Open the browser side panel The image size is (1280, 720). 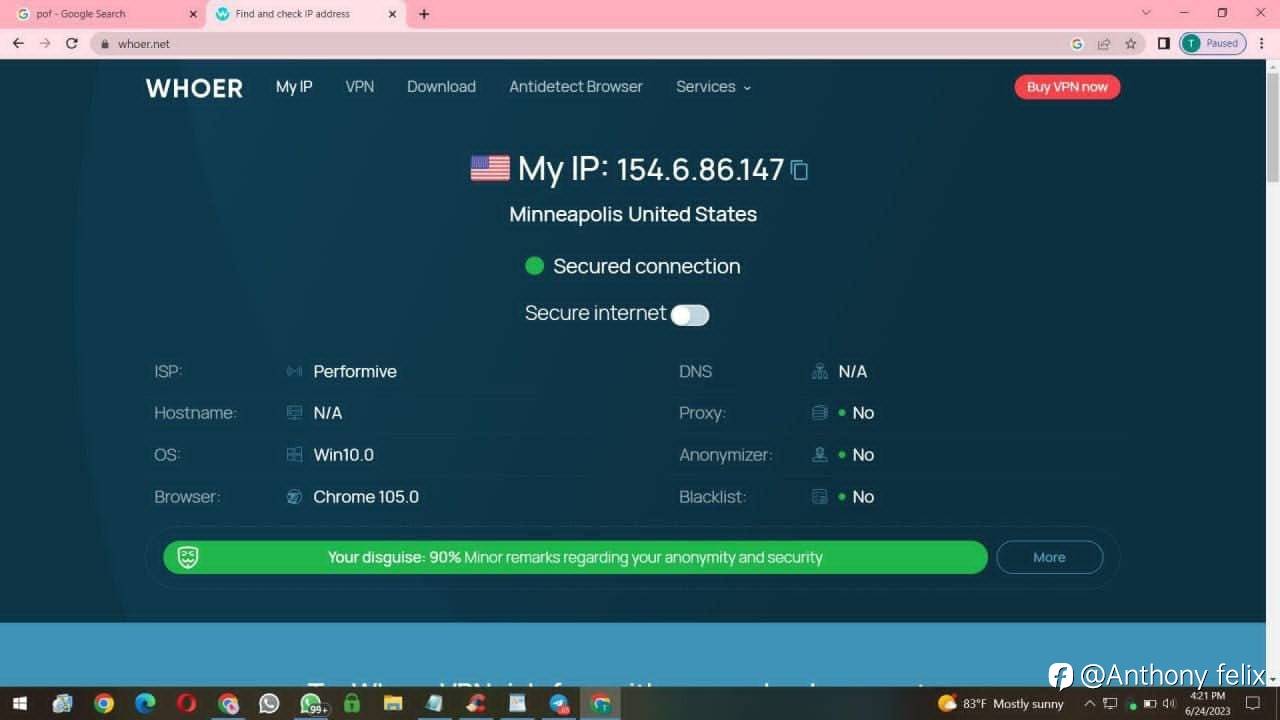1163,43
